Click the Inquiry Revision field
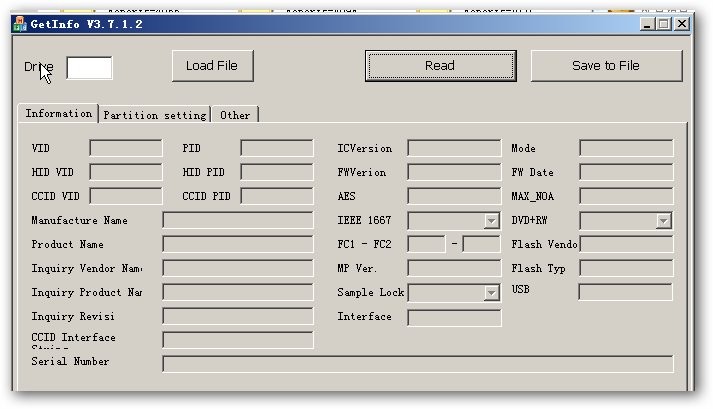713x409 pixels. 238,316
